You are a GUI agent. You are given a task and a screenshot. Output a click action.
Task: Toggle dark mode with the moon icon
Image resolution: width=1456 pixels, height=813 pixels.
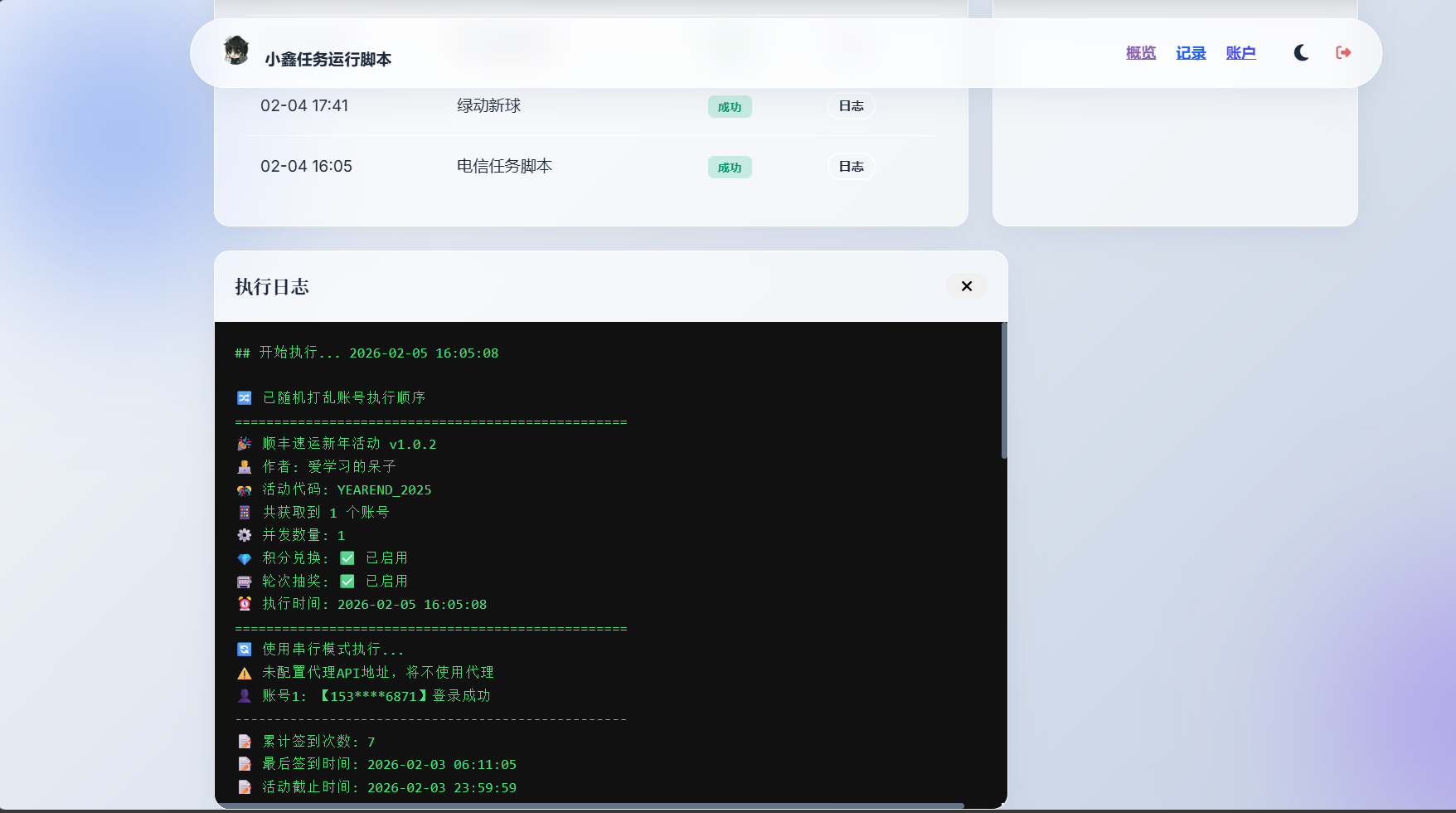[x=1300, y=52]
